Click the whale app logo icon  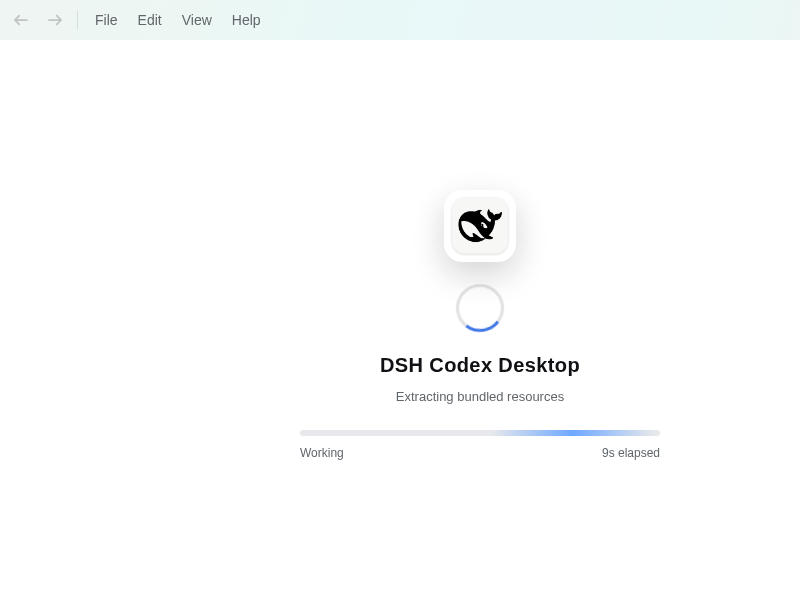pyautogui.click(x=480, y=226)
